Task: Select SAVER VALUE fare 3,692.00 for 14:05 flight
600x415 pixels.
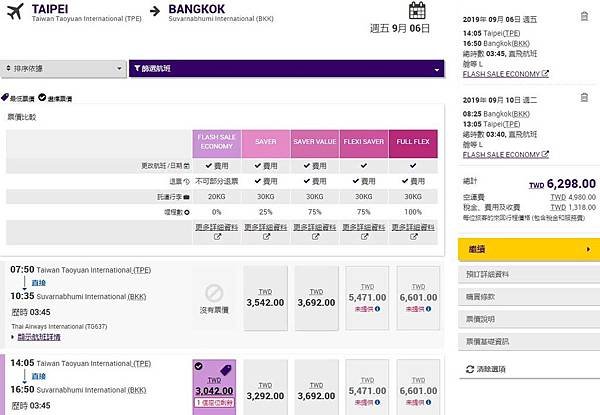Action: click(x=316, y=387)
